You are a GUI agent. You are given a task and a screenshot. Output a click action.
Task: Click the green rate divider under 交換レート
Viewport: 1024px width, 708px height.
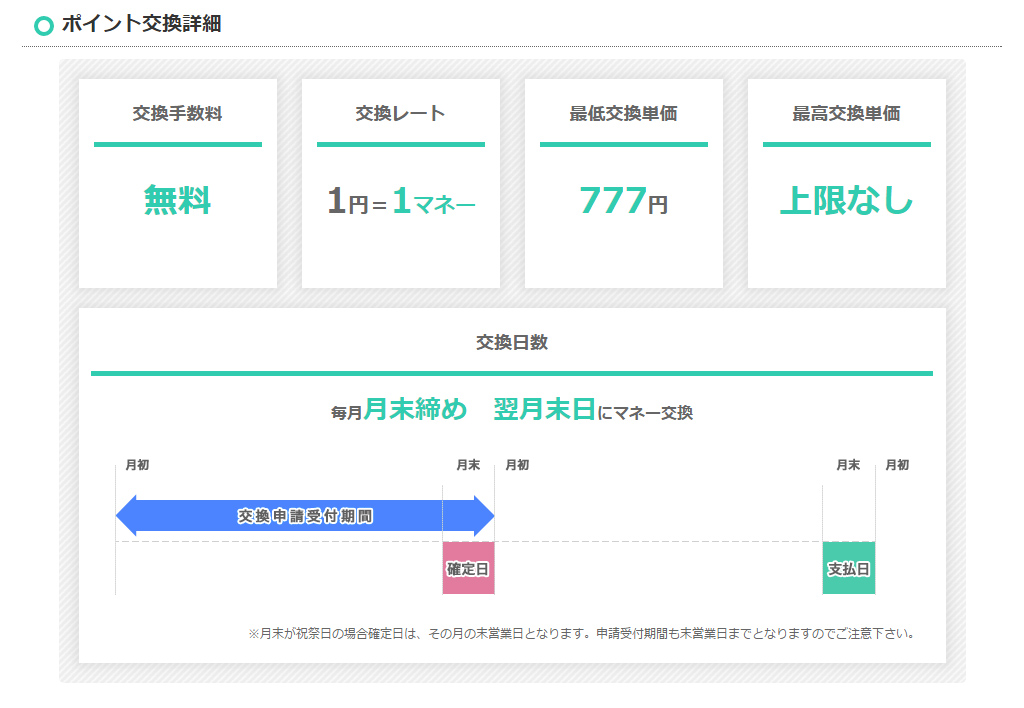400,144
